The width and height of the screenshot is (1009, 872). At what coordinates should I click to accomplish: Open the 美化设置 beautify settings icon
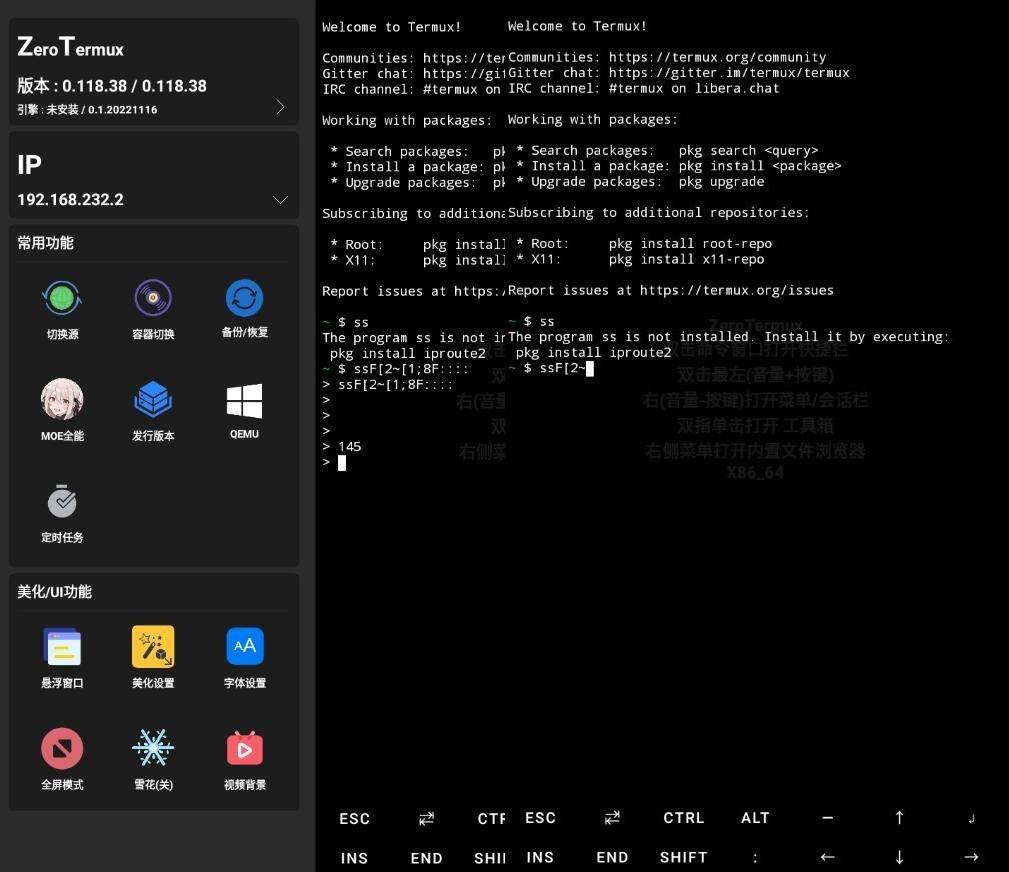coord(153,647)
